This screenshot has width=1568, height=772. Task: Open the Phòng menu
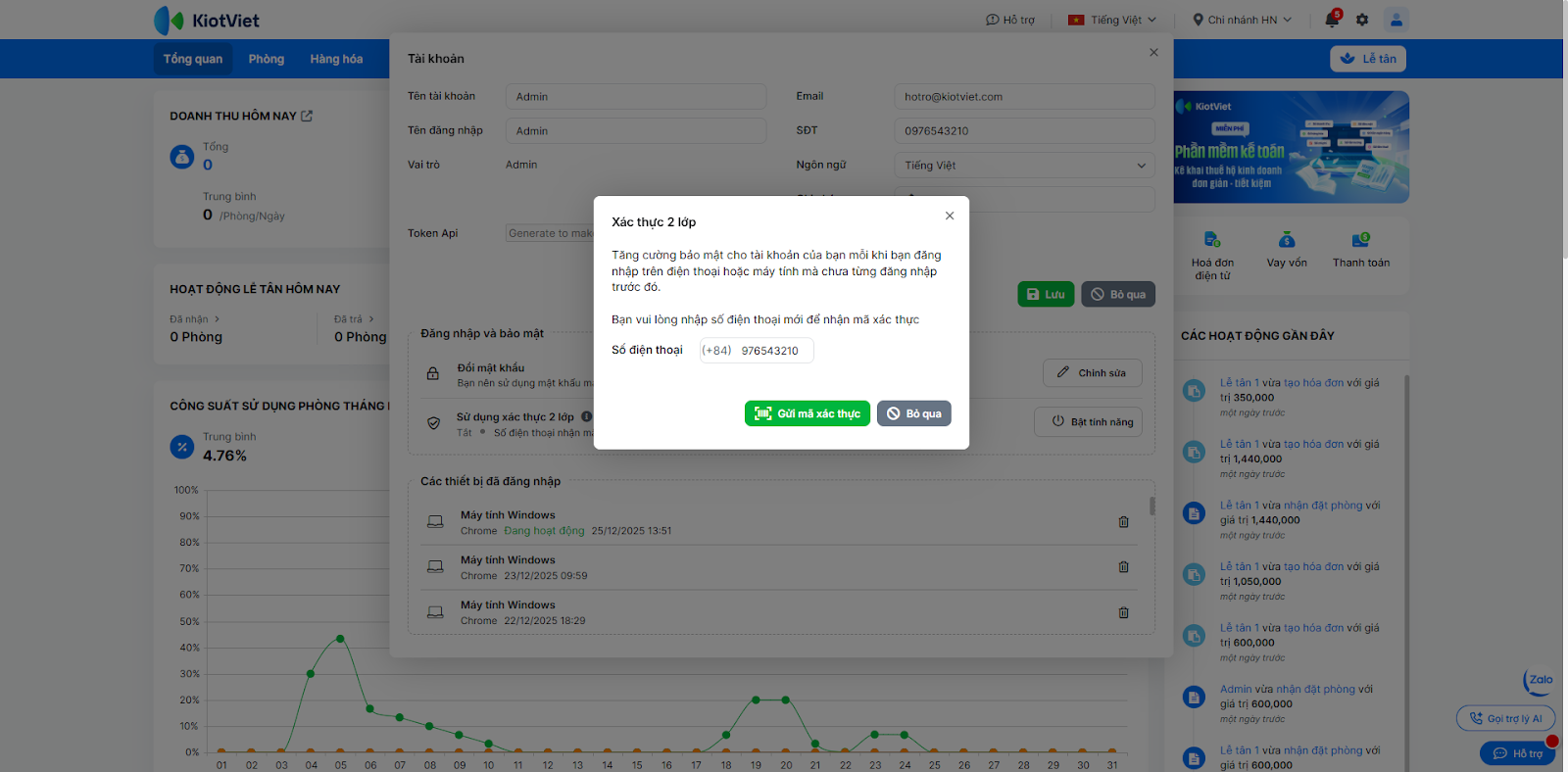[x=267, y=59]
